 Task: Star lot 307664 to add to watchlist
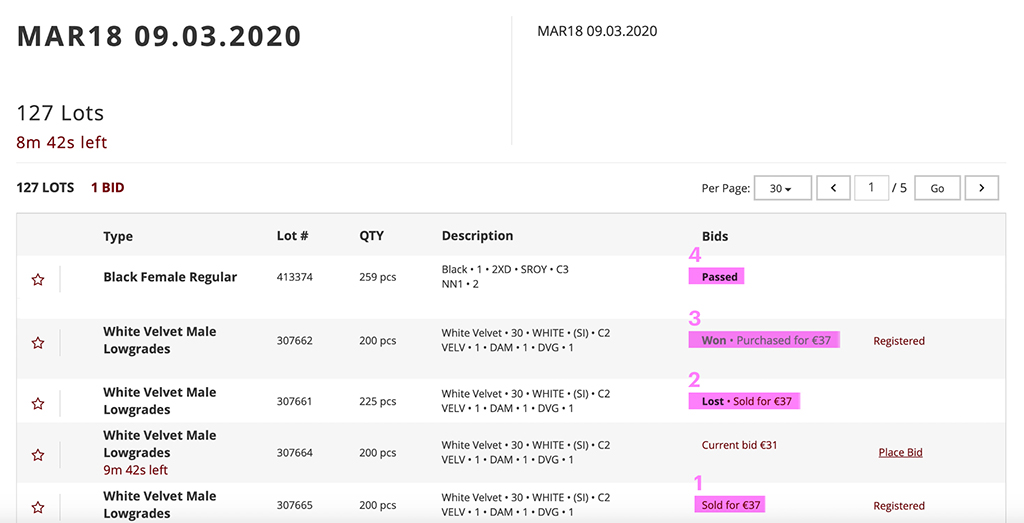coord(38,455)
